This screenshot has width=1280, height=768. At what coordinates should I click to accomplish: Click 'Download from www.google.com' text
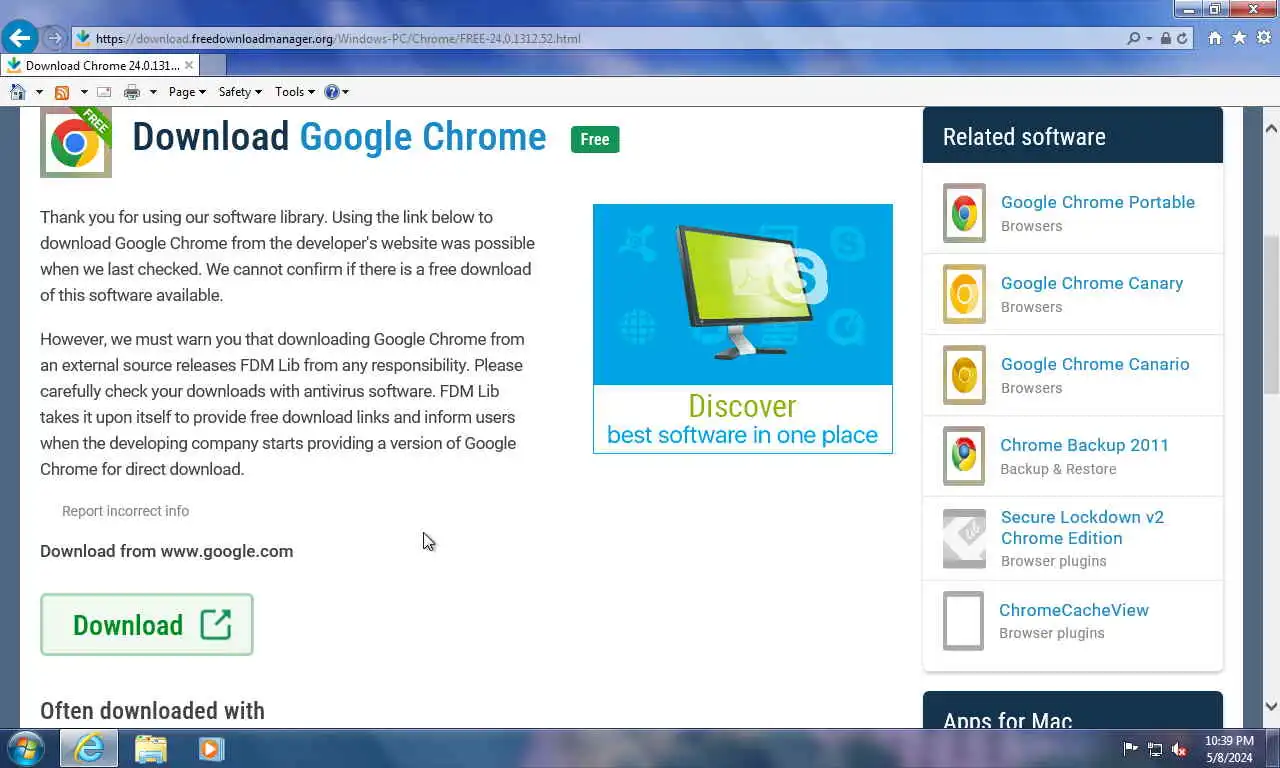[x=166, y=551]
